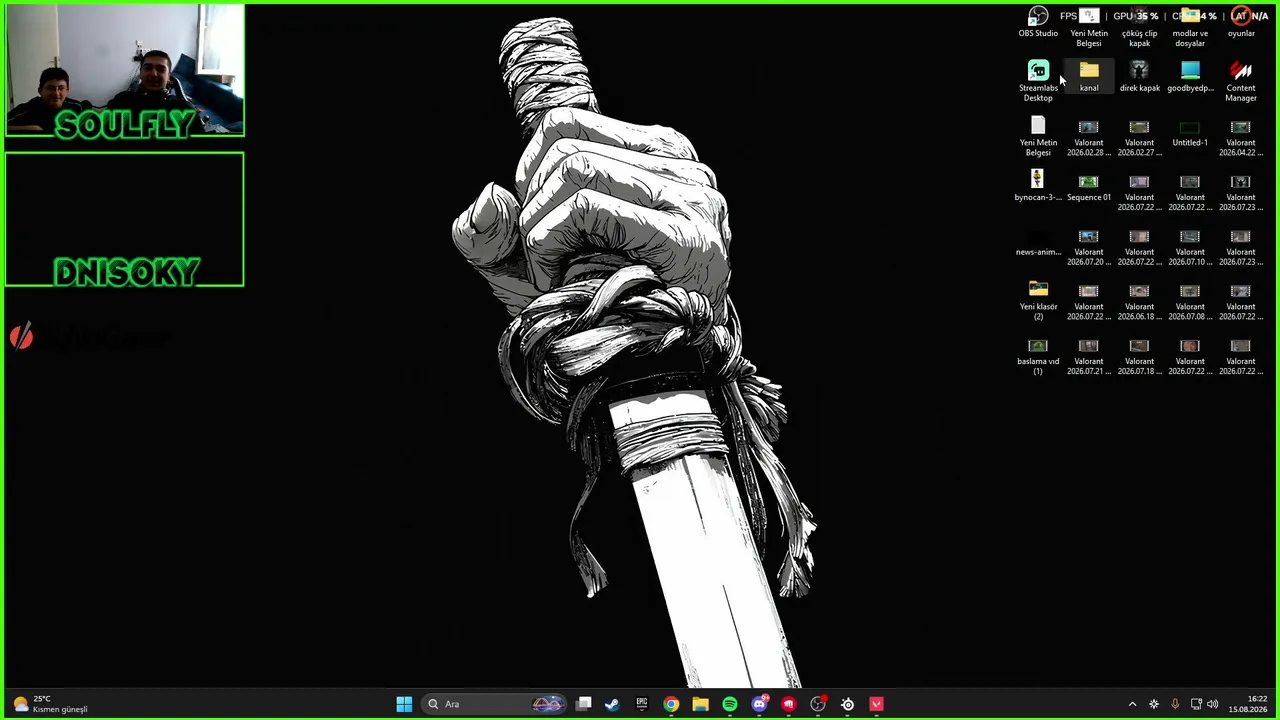Open Steam from the taskbar
The height and width of the screenshot is (720, 1280).
612,704
